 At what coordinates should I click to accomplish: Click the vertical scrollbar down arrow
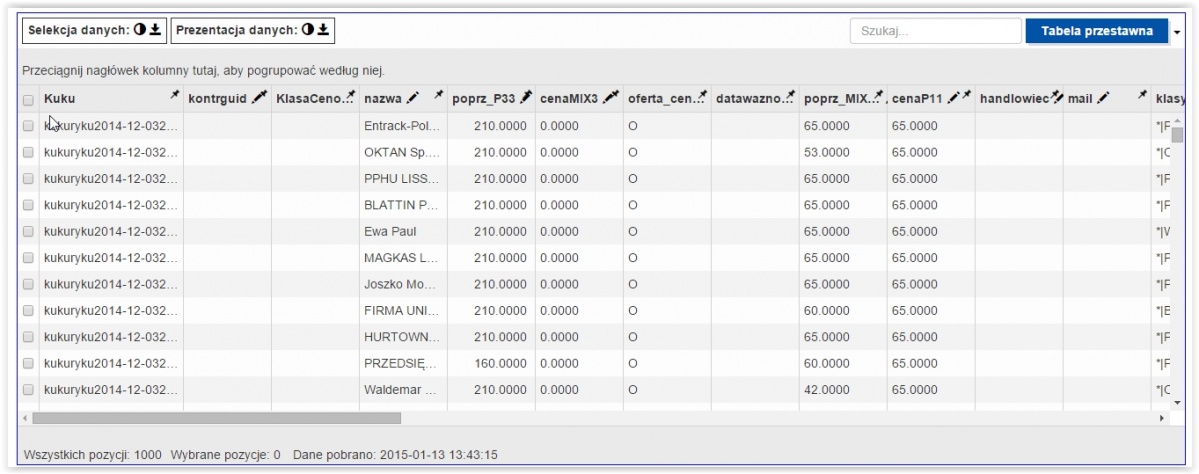(x=1177, y=401)
